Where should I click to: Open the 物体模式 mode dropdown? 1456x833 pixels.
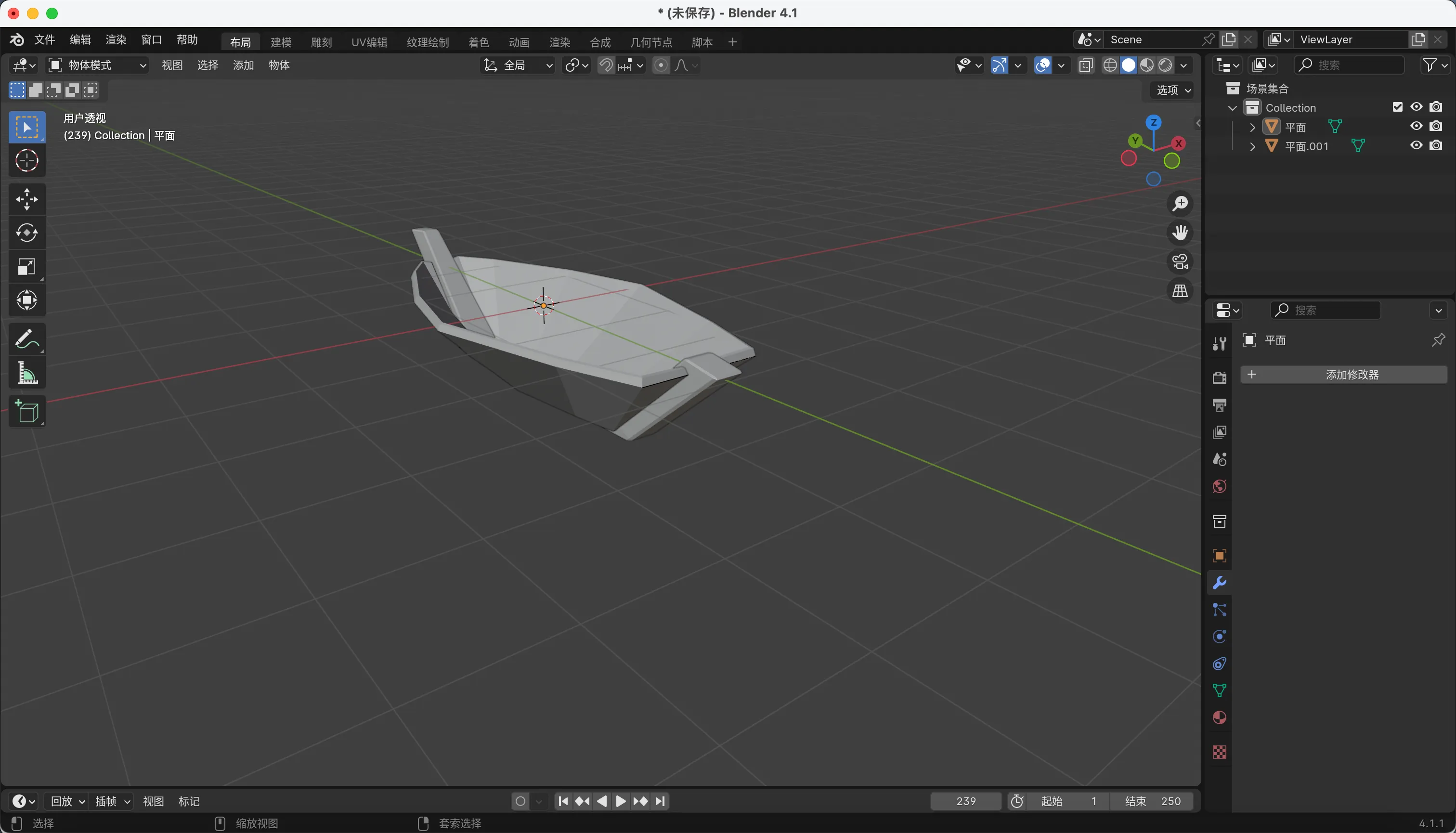click(x=96, y=65)
